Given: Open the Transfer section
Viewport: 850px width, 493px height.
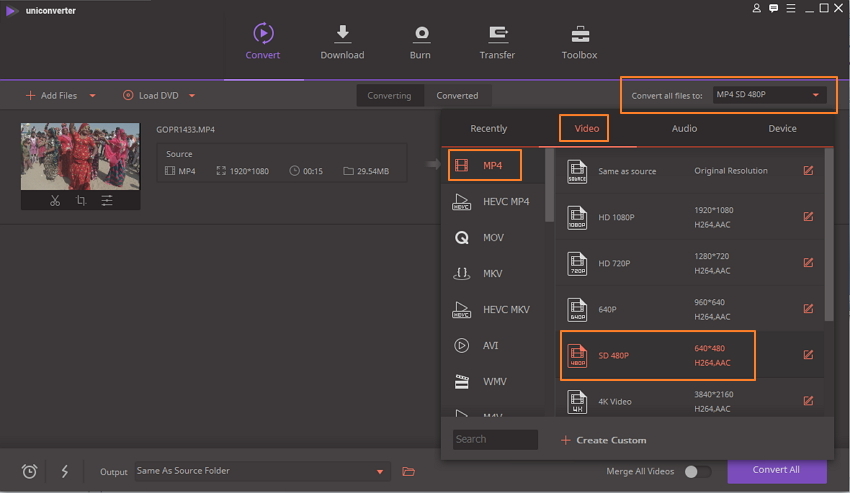Looking at the screenshot, I should (x=497, y=42).
